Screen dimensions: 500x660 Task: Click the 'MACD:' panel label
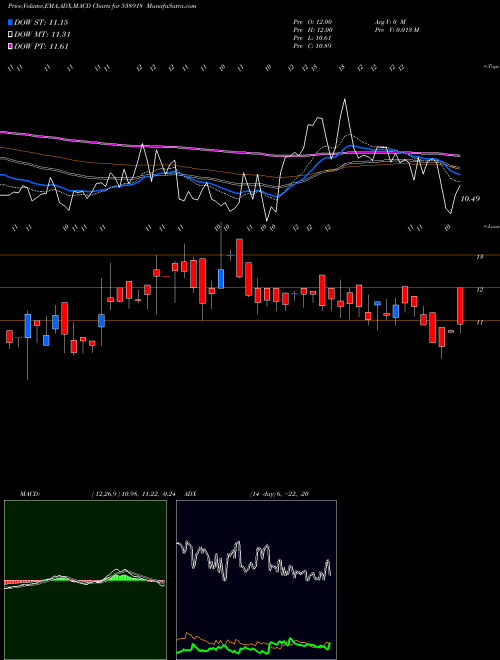tap(29, 494)
